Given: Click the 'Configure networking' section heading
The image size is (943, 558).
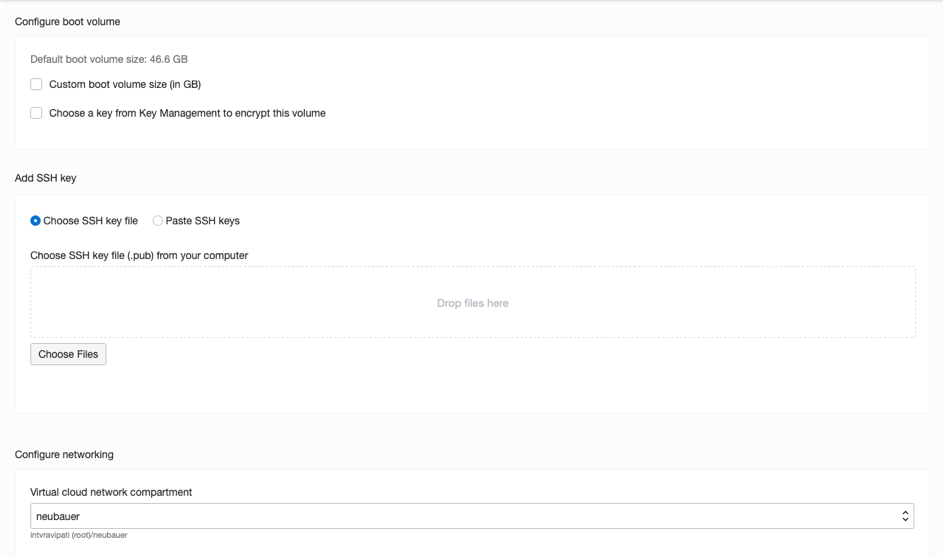Looking at the screenshot, I should (64, 454).
